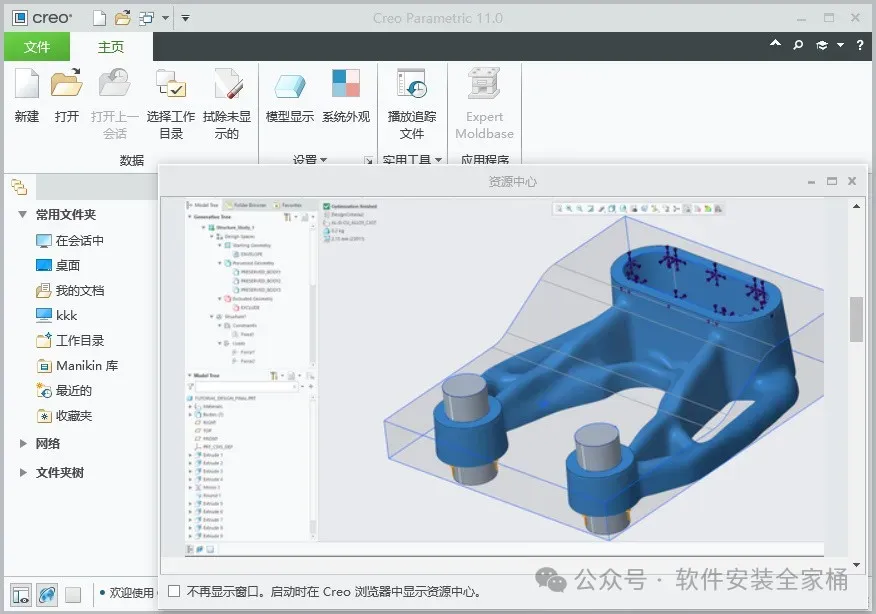Select the folder browser tab icon in navigator
This screenshot has width=876, height=614.
point(19,187)
